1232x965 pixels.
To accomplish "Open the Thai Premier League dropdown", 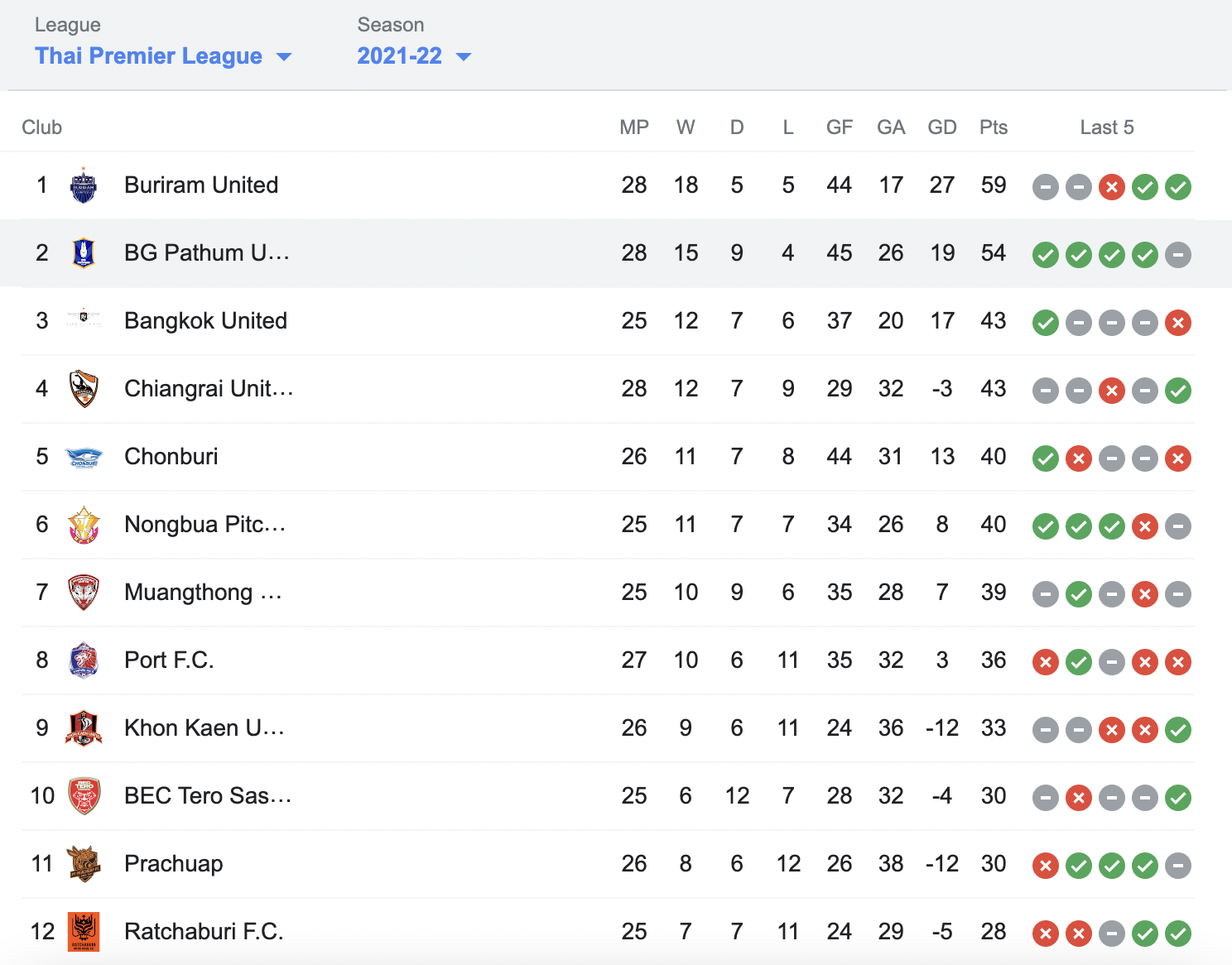I will 163,56.
